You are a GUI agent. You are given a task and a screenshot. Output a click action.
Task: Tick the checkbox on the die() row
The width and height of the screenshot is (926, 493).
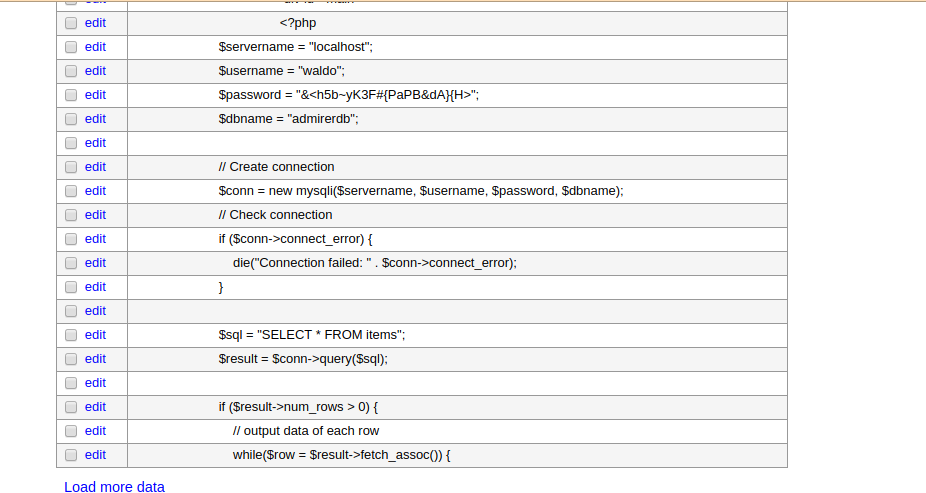tap(71, 263)
